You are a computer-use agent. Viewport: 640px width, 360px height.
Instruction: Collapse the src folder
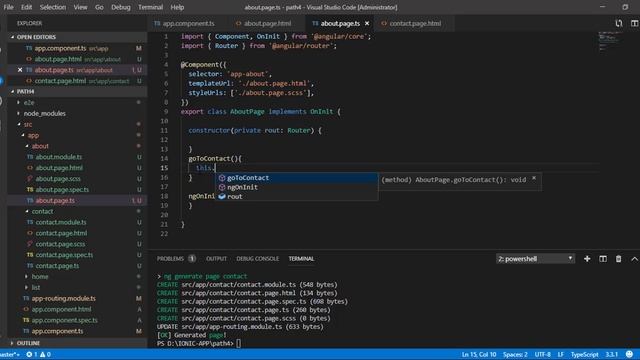pos(27,124)
